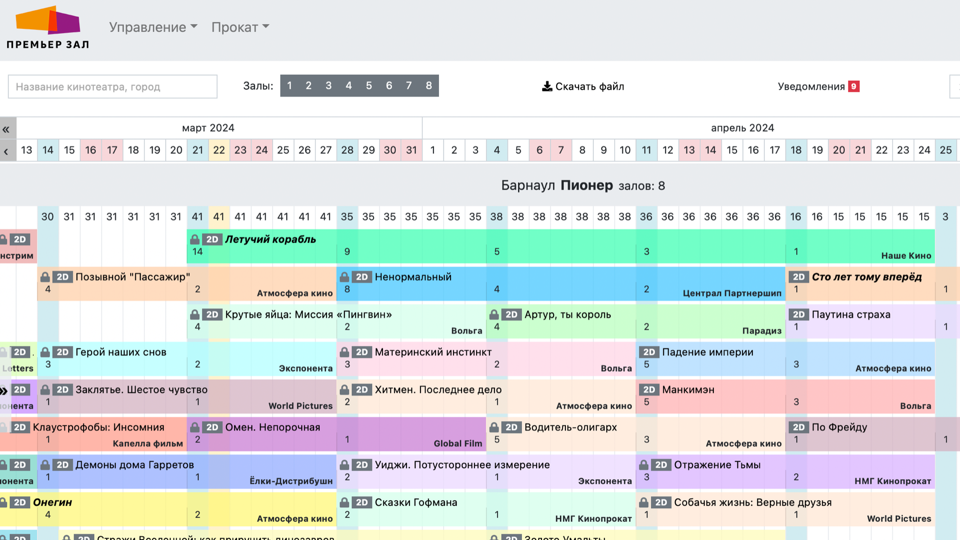The image size is (960, 540).
Task: Toggle hall 5 filter button
Action: coord(369,86)
